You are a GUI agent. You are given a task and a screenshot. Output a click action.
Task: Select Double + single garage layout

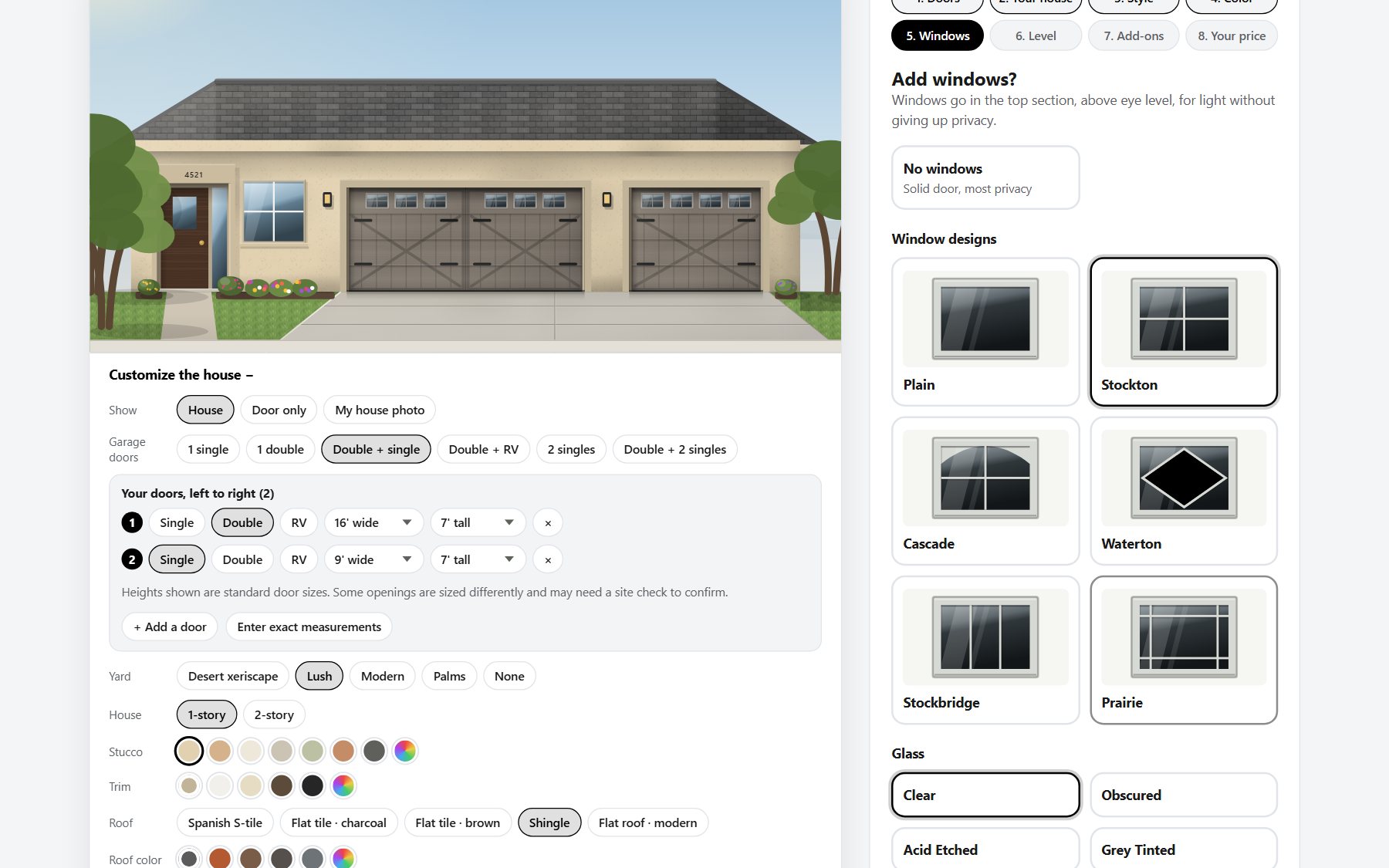coord(377,450)
